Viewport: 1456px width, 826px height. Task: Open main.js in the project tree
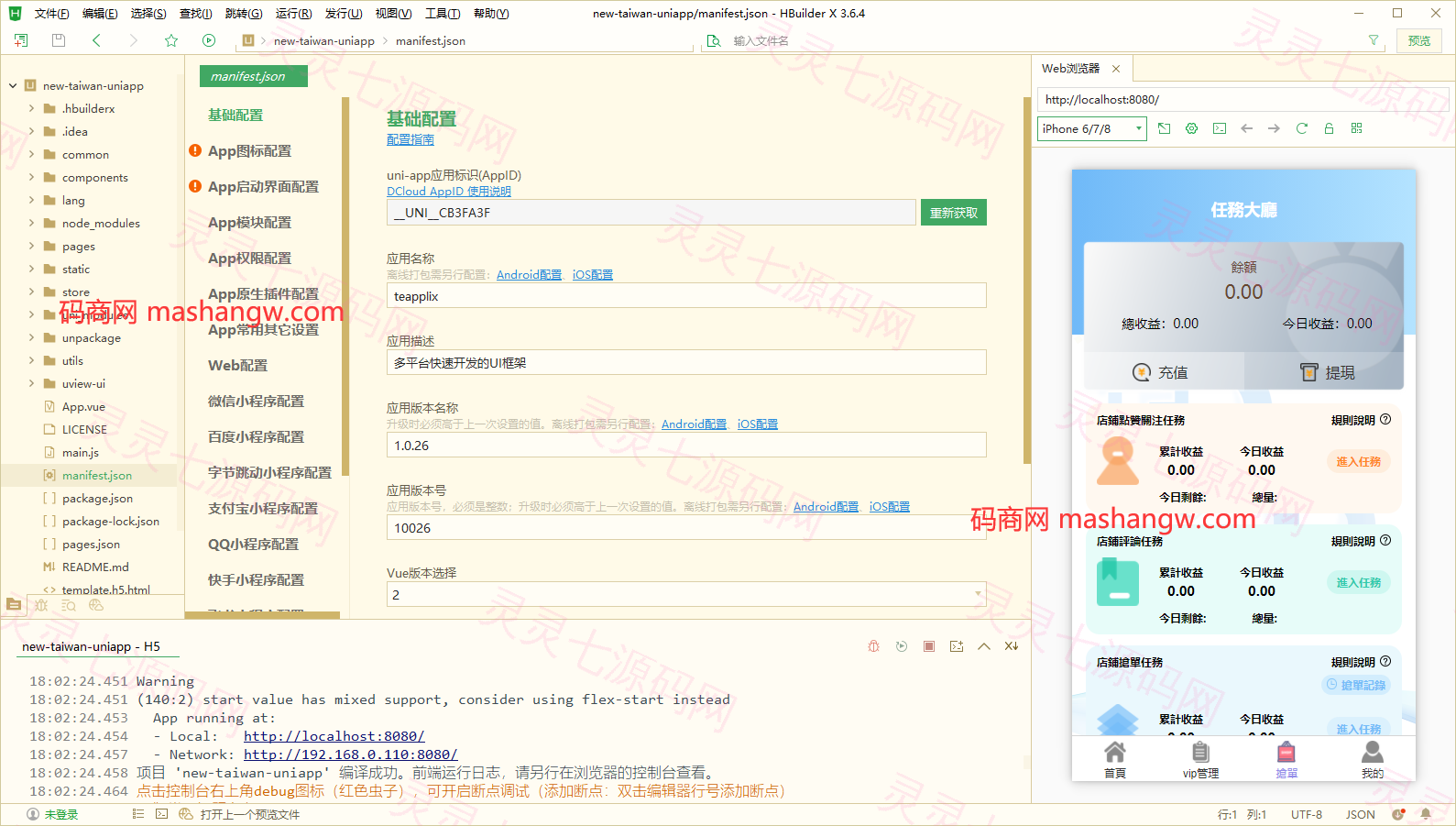81,452
